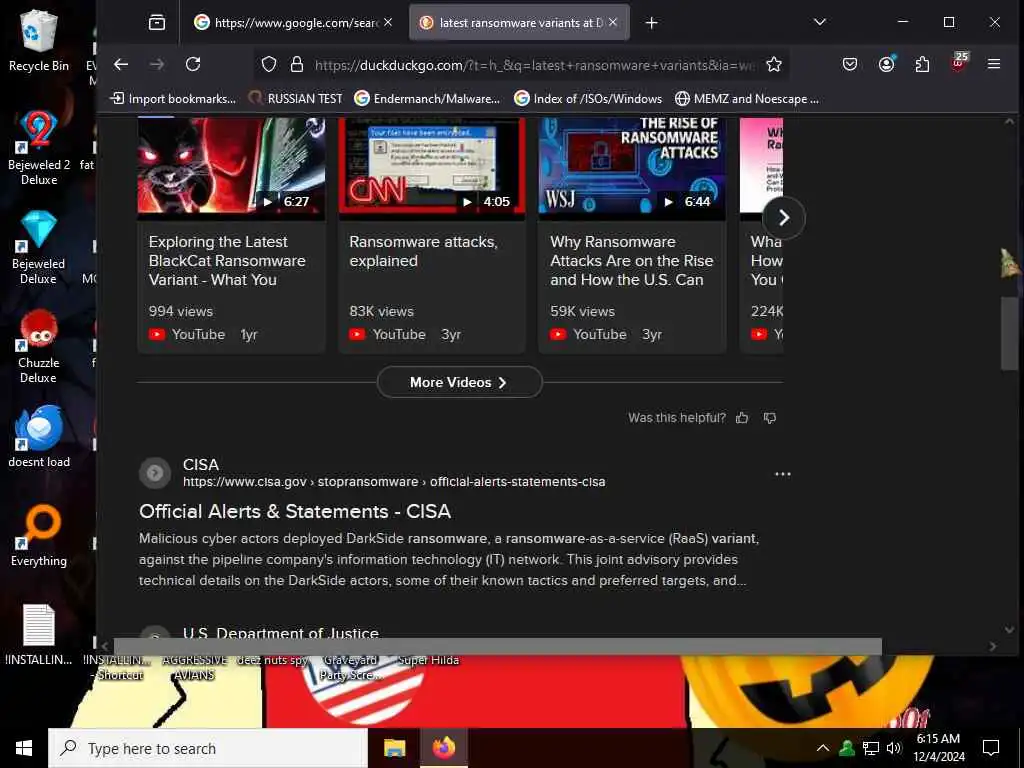
Task: Open a new browser tab
Action: click(x=651, y=23)
